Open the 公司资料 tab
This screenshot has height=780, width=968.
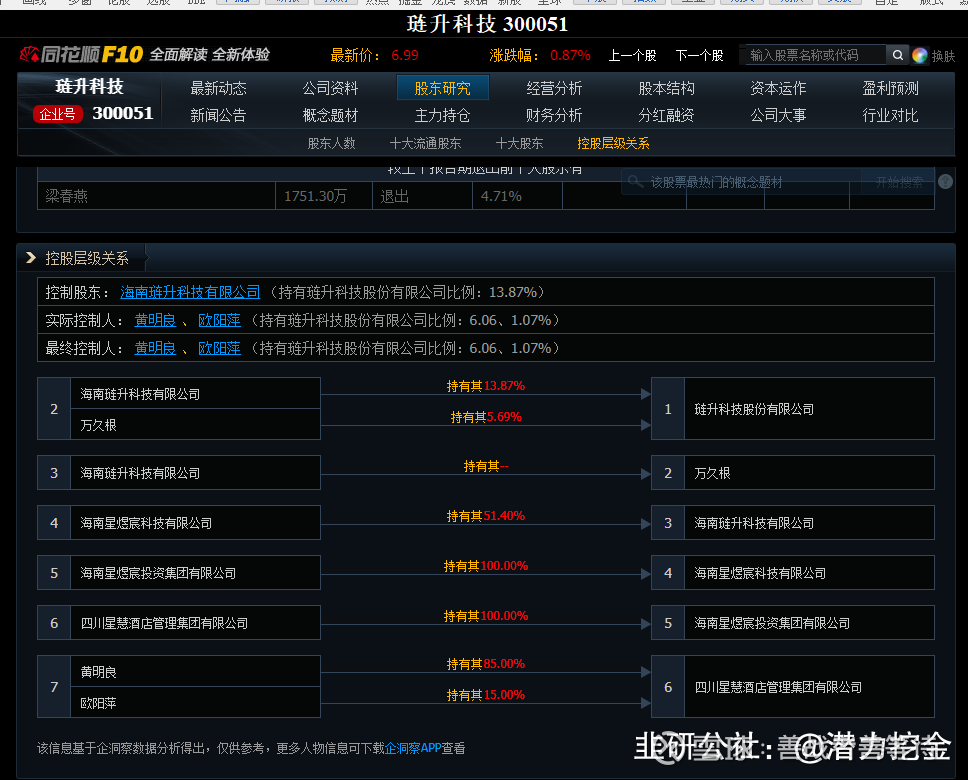(330, 88)
